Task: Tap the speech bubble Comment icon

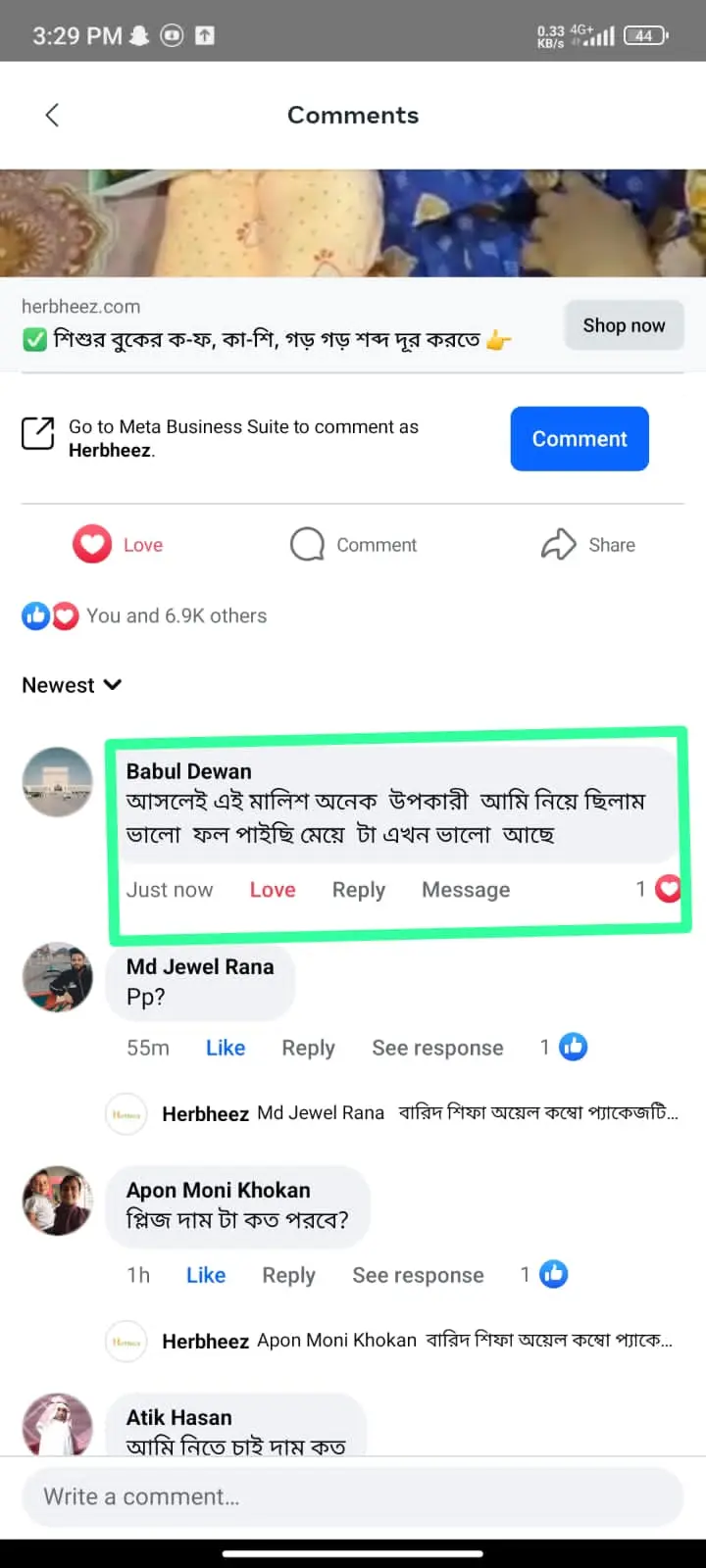Action: [307, 544]
